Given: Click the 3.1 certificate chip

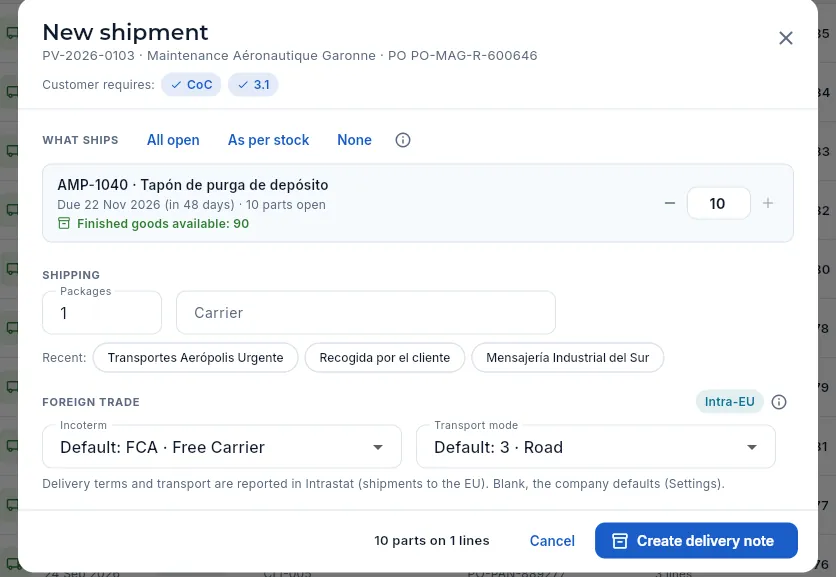Looking at the screenshot, I should [x=253, y=84].
